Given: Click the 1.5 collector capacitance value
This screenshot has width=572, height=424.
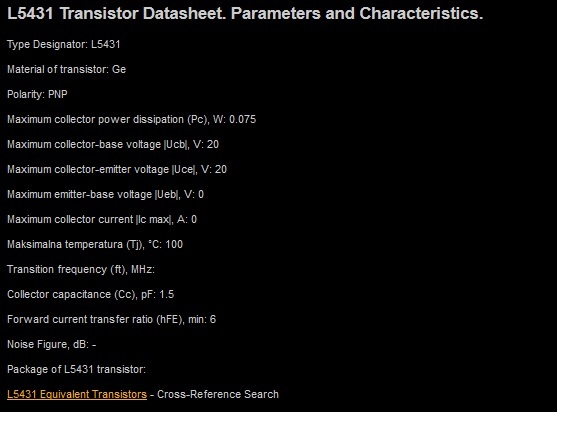Looking at the screenshot, I should [167, 294].
